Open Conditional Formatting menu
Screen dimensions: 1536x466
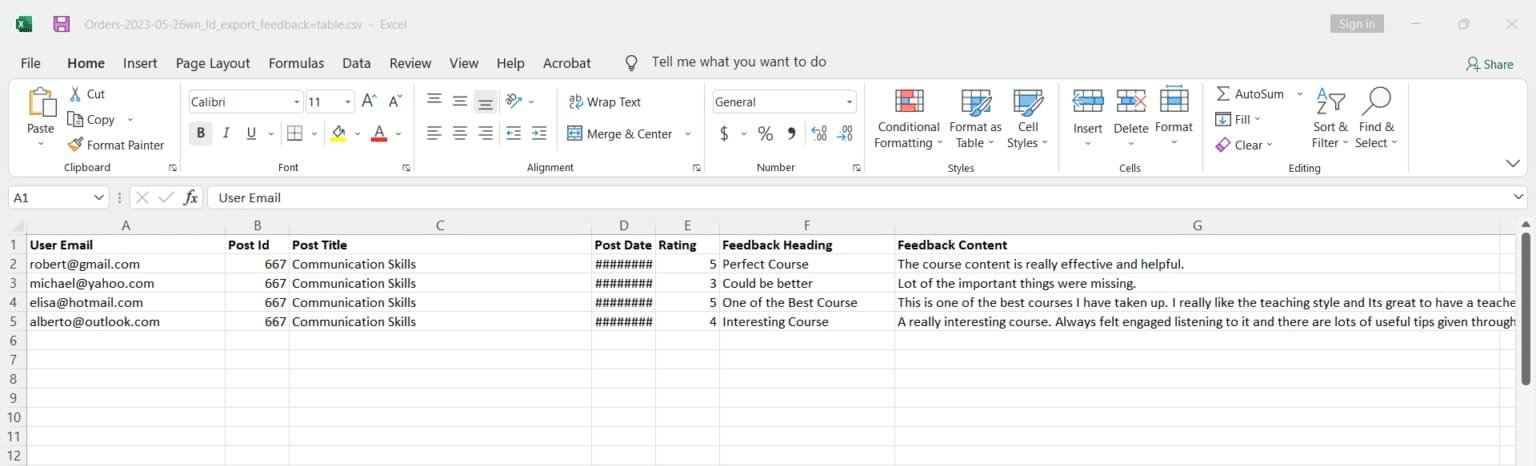(x=908, y=120)
